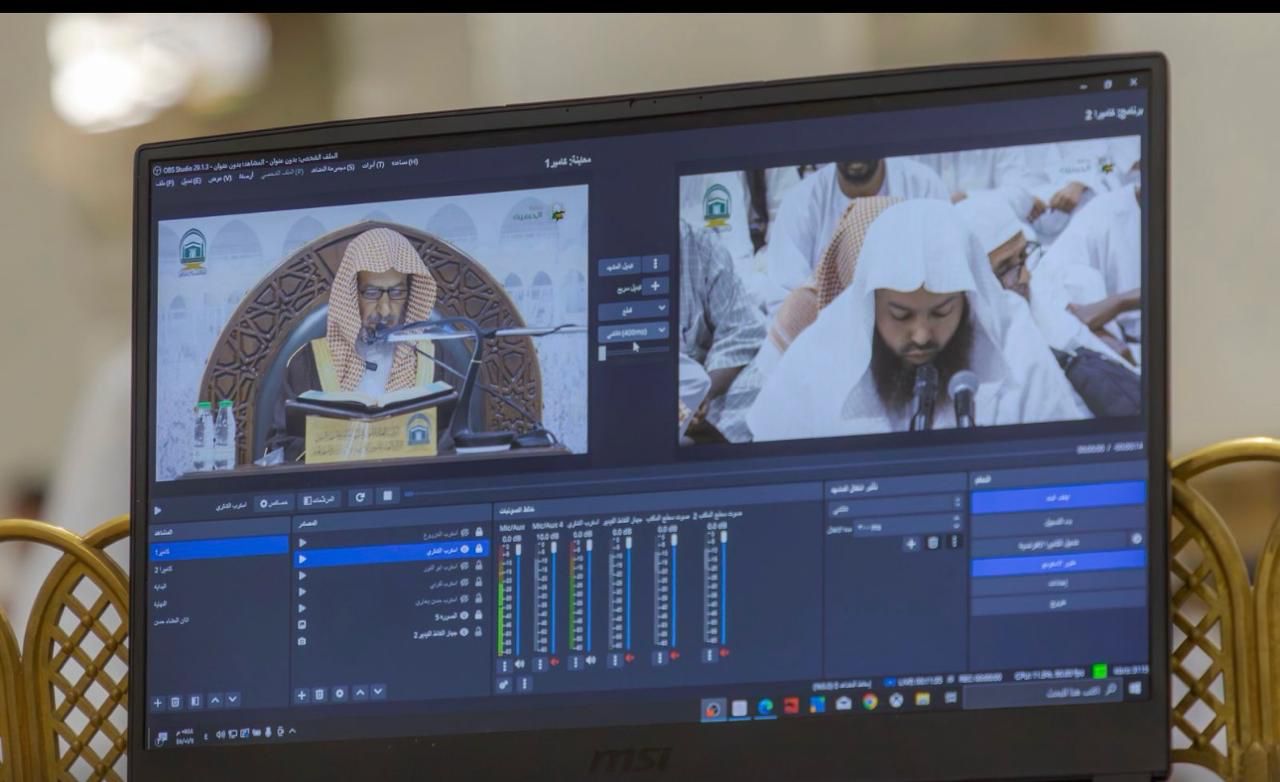Toggle visibility eye of the highlighted source
The image size is (1280, 782).
pos(464,549)
